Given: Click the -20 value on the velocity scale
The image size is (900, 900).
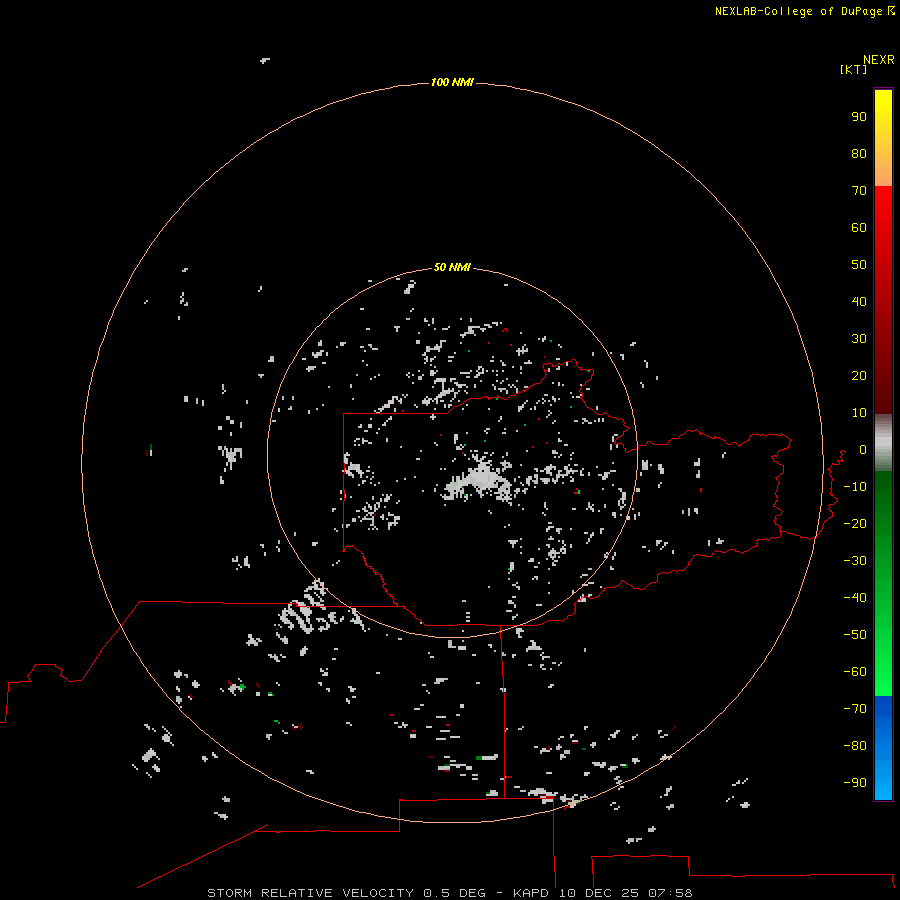Looking at the screenshot, I should point(855,524).
